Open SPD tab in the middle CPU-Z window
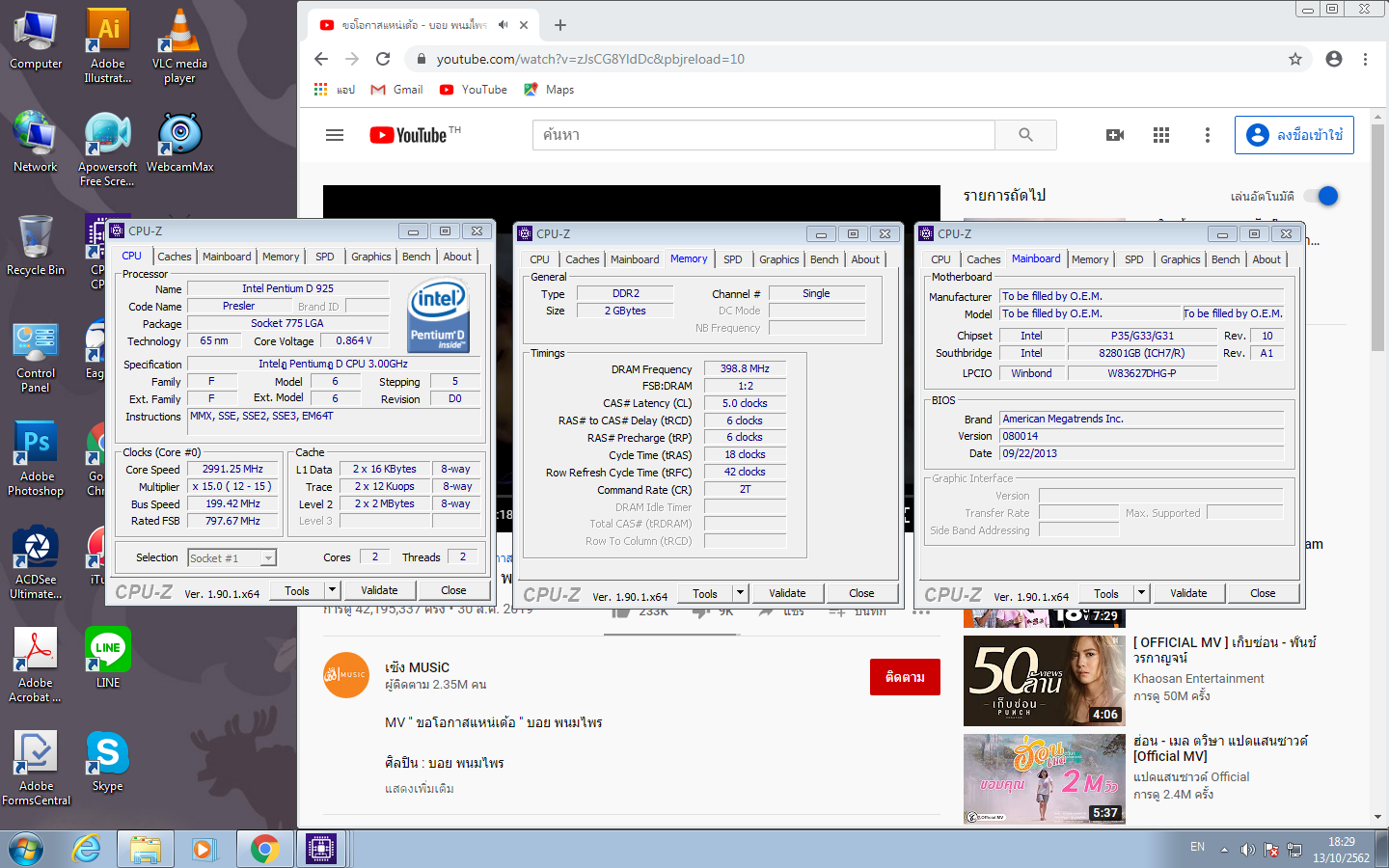Screen dimensions: 1389x868 pyautogui.click(x=733, y=259)
